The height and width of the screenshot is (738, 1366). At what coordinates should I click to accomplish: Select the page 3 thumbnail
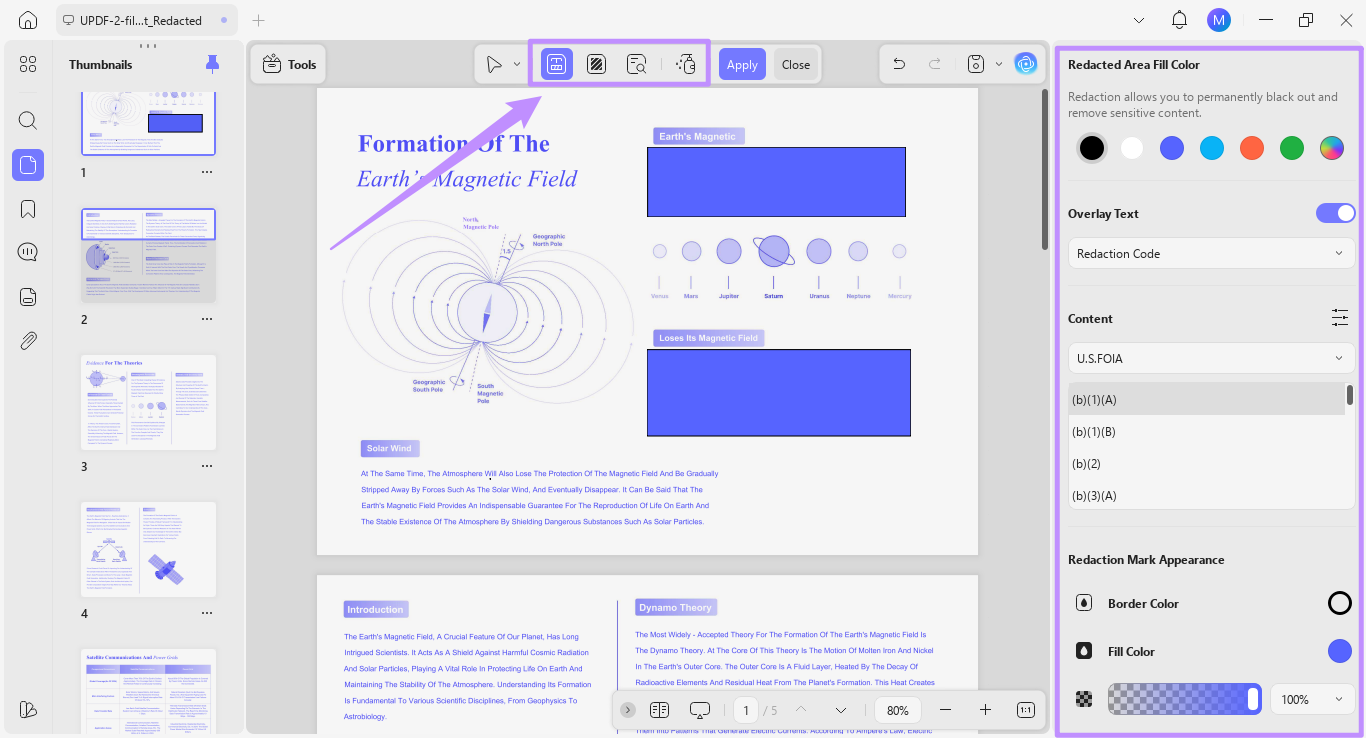(x=148, y=402)
